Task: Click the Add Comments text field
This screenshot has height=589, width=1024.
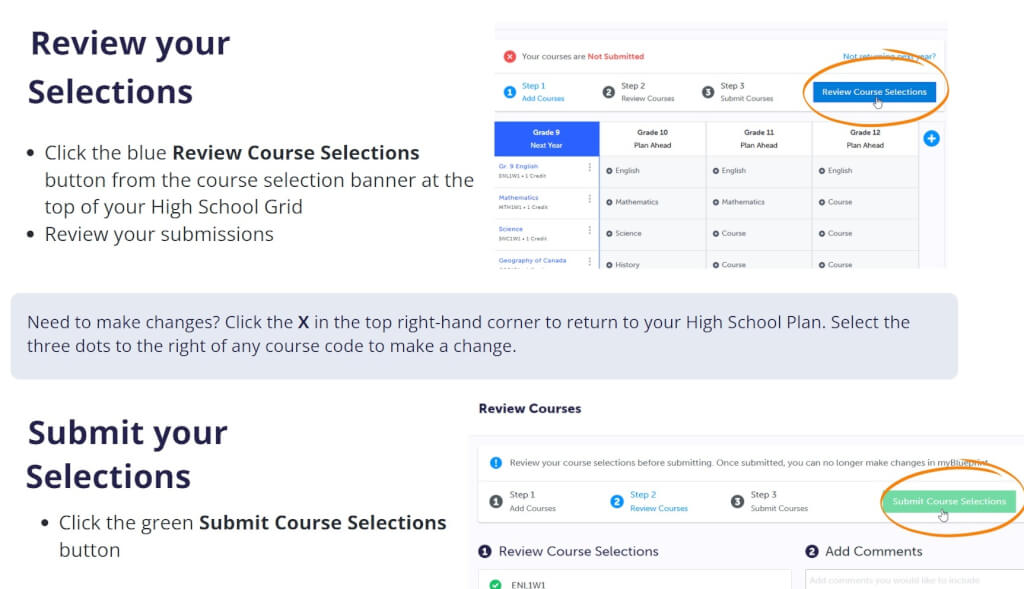Action: (x=914, y=580)
